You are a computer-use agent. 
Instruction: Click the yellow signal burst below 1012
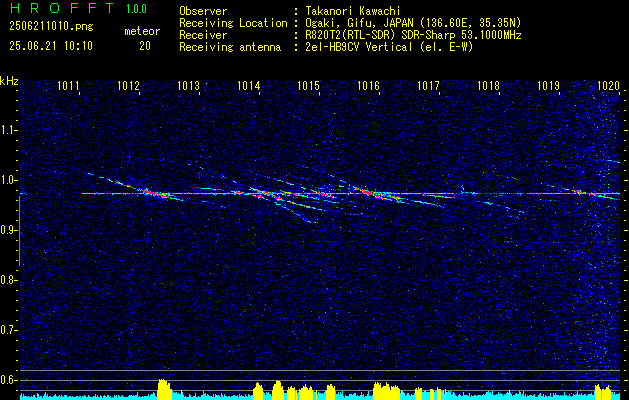tap(164, 389)
